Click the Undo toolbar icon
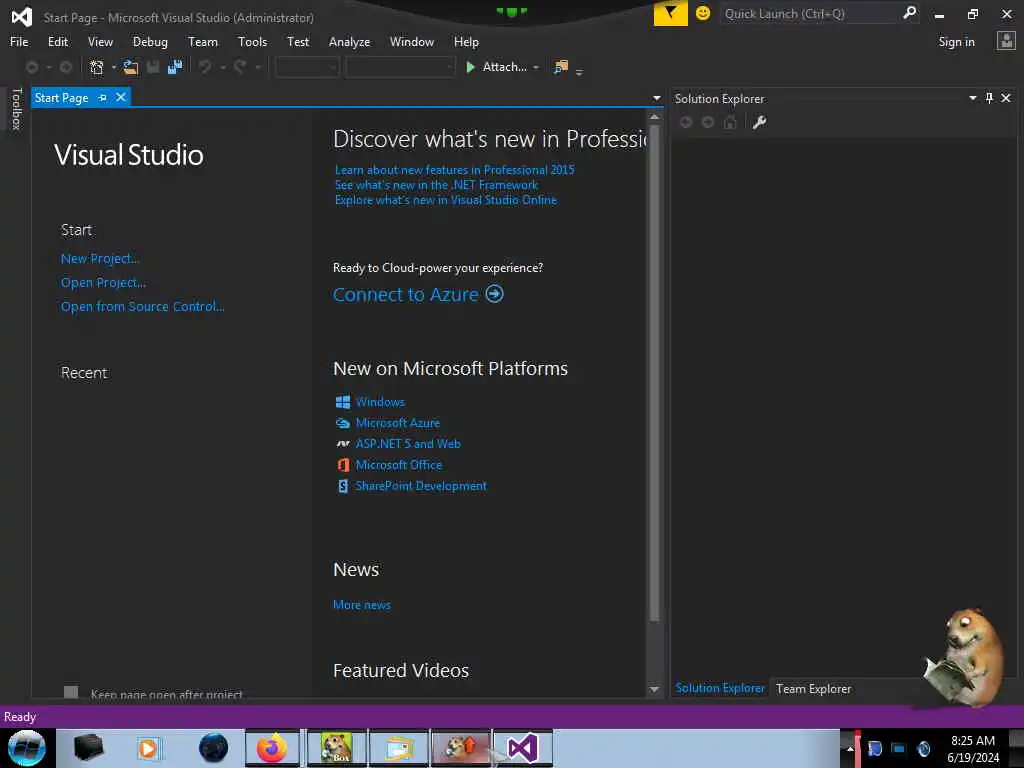Viewport: 1024px width, 768px height. (x=205, y=67)
